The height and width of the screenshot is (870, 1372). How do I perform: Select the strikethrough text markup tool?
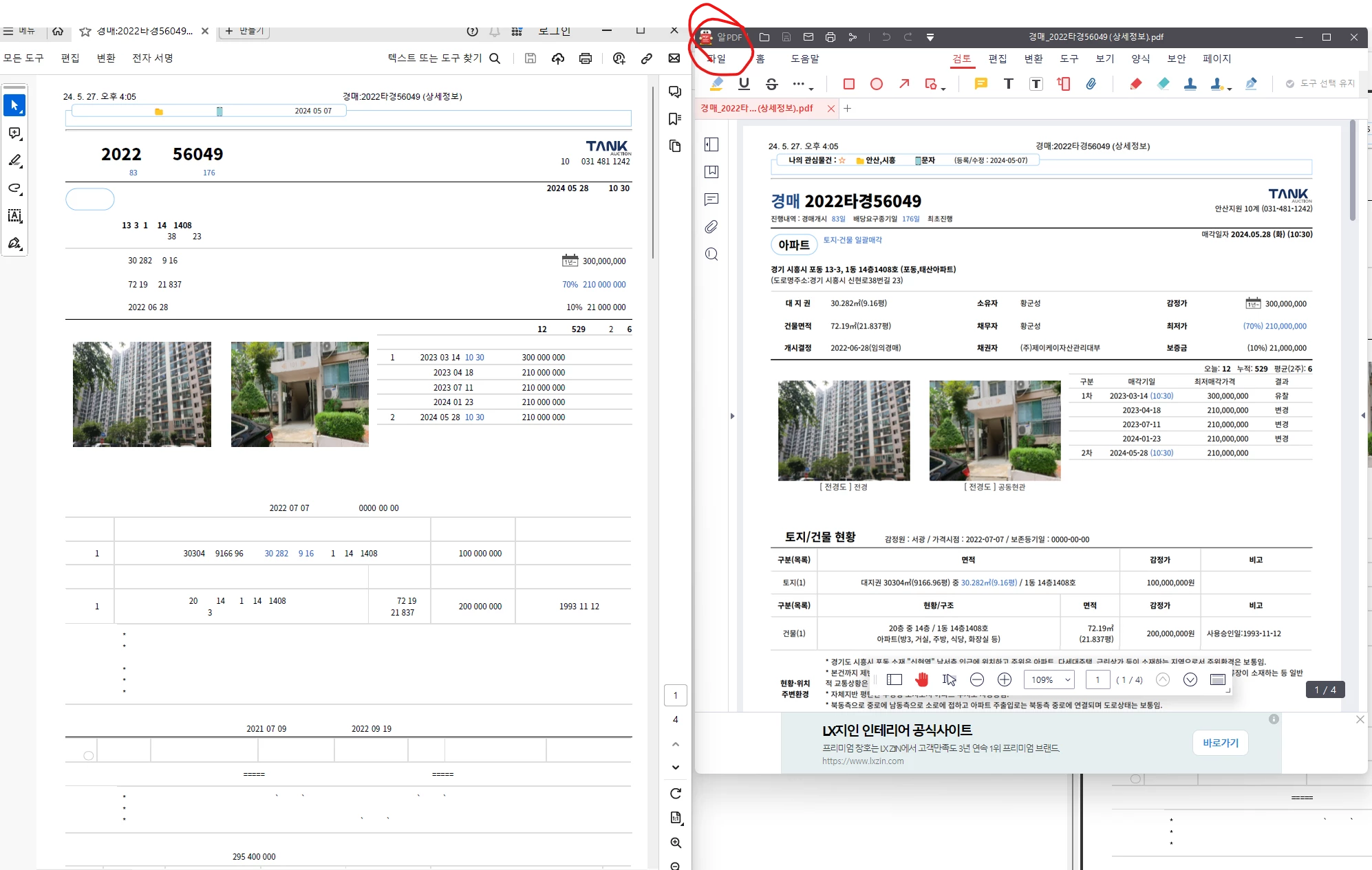click(771, 84)
